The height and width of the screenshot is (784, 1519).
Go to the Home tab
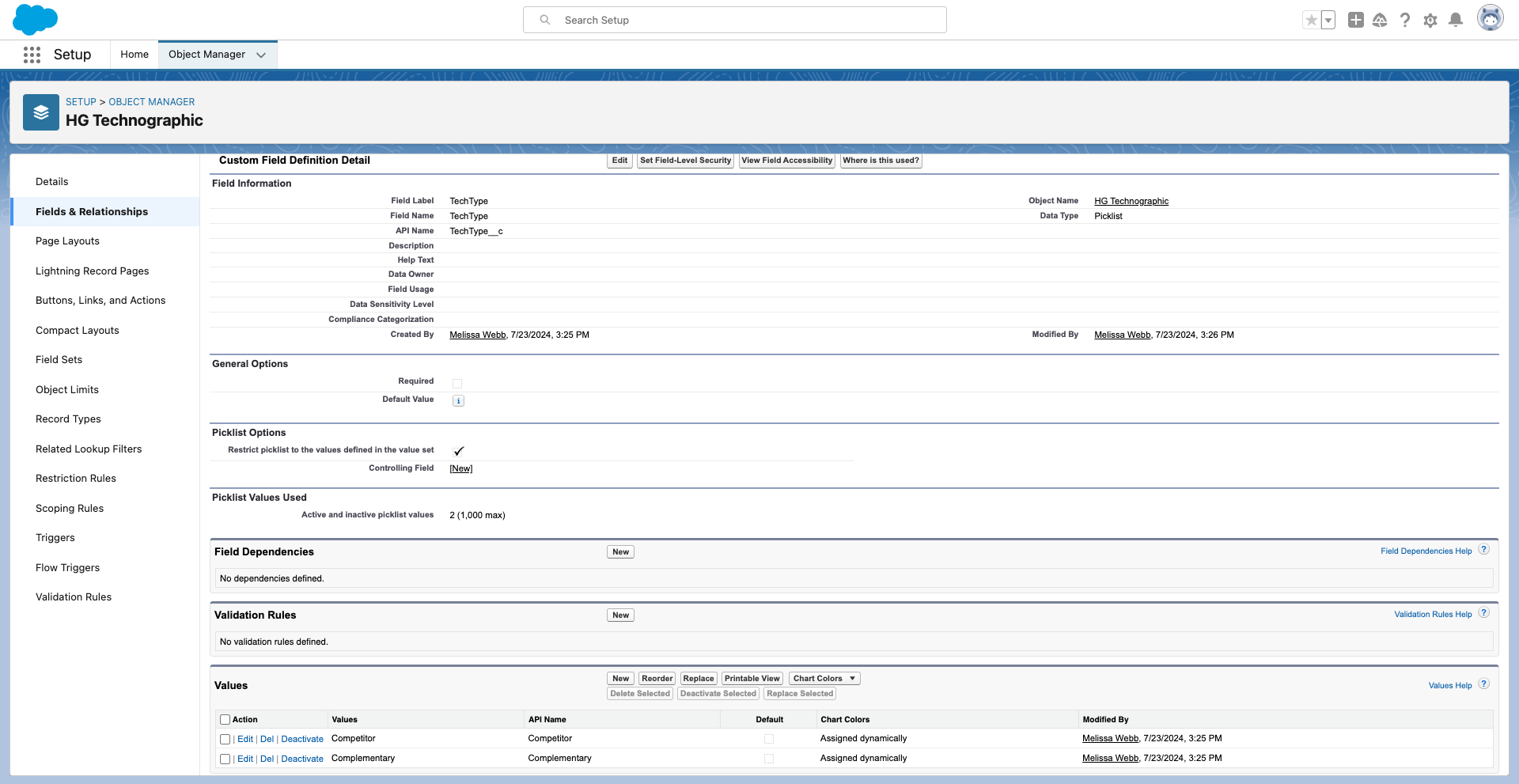[134, 55]
